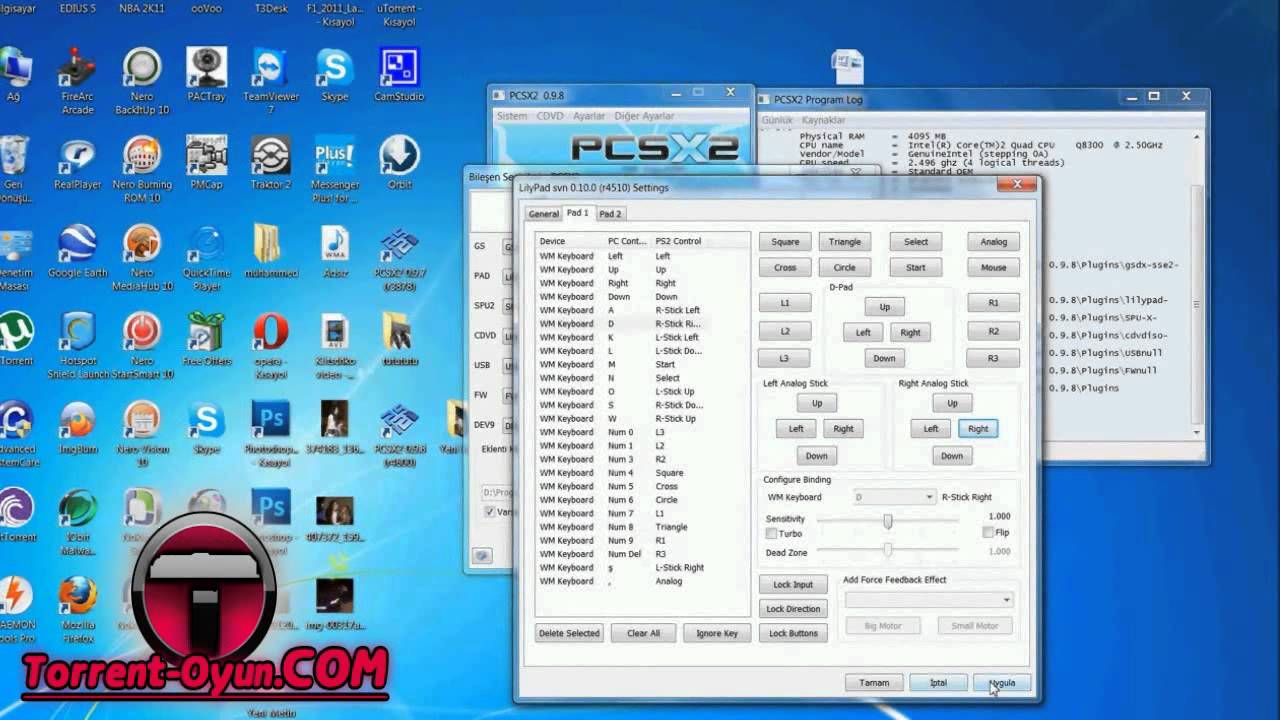The height and width of the screenshot is (720, 1280).
Task: Enable the Flip checkbox
Action: (x=988, y=533)
